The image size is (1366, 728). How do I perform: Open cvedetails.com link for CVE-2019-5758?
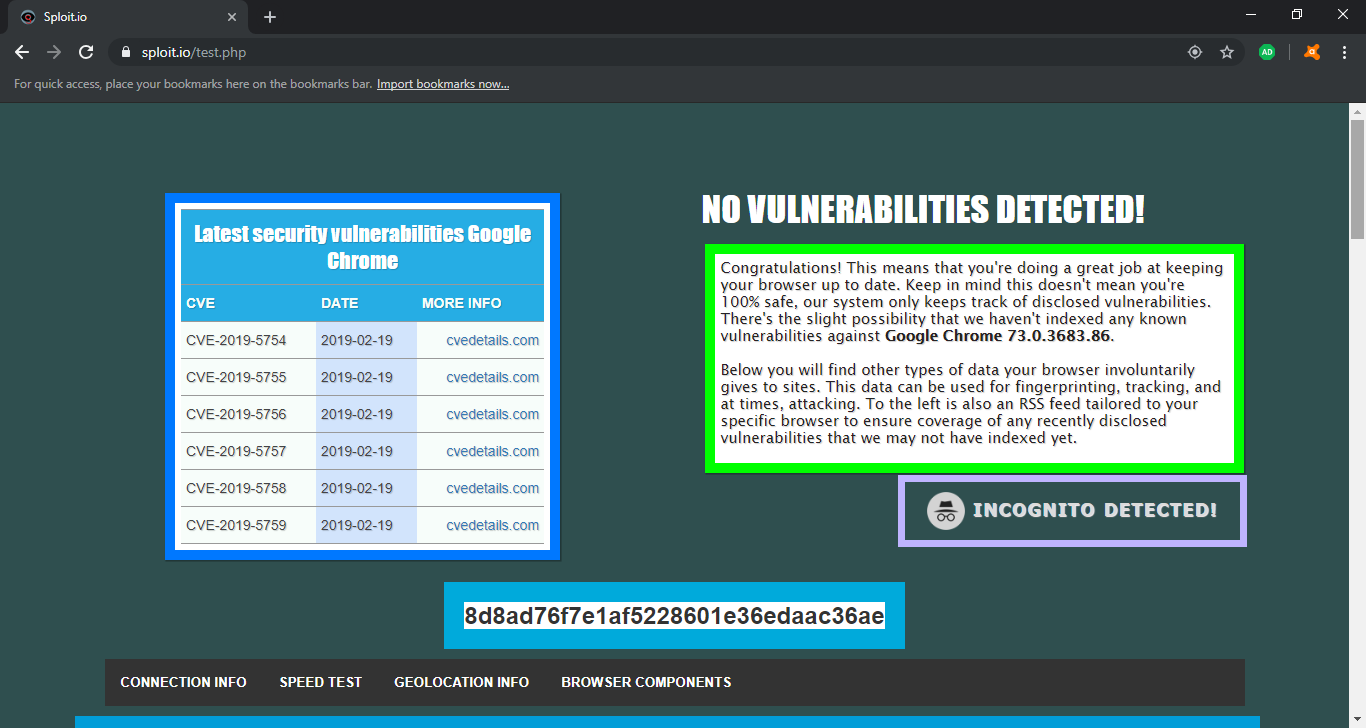pos(492,488)
